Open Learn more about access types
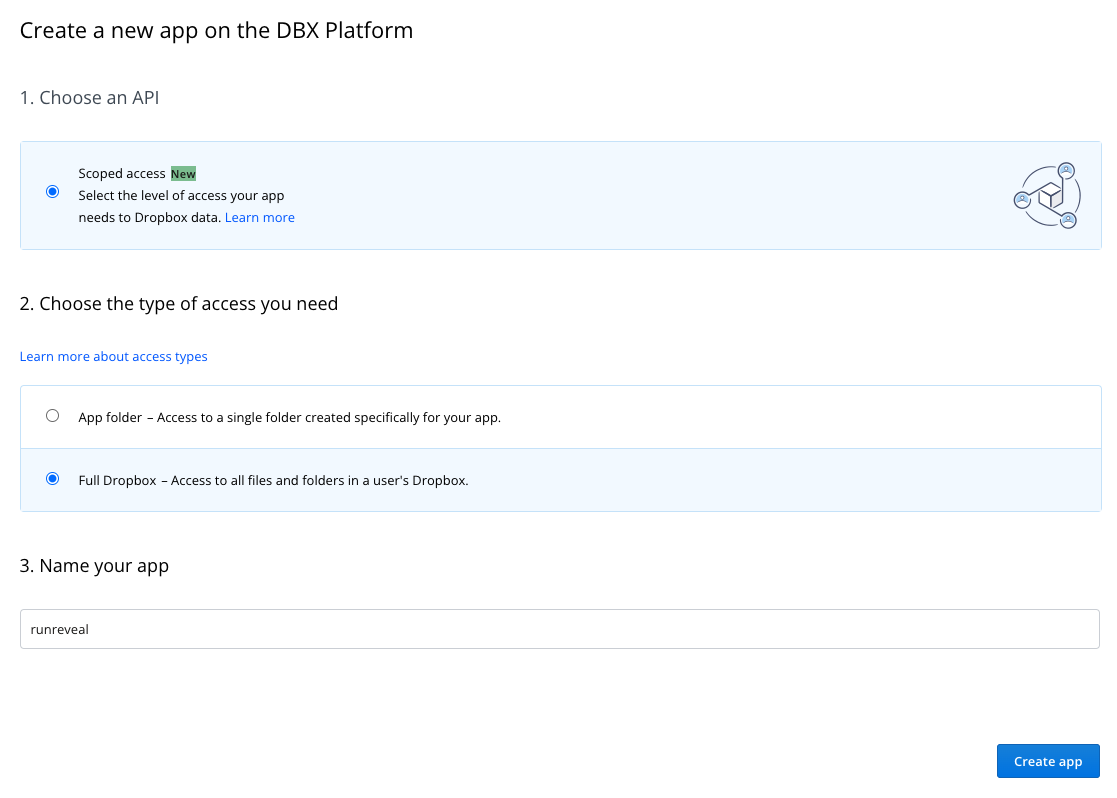Viewport: 1117px width, 798px height. [x=113, y=356]
